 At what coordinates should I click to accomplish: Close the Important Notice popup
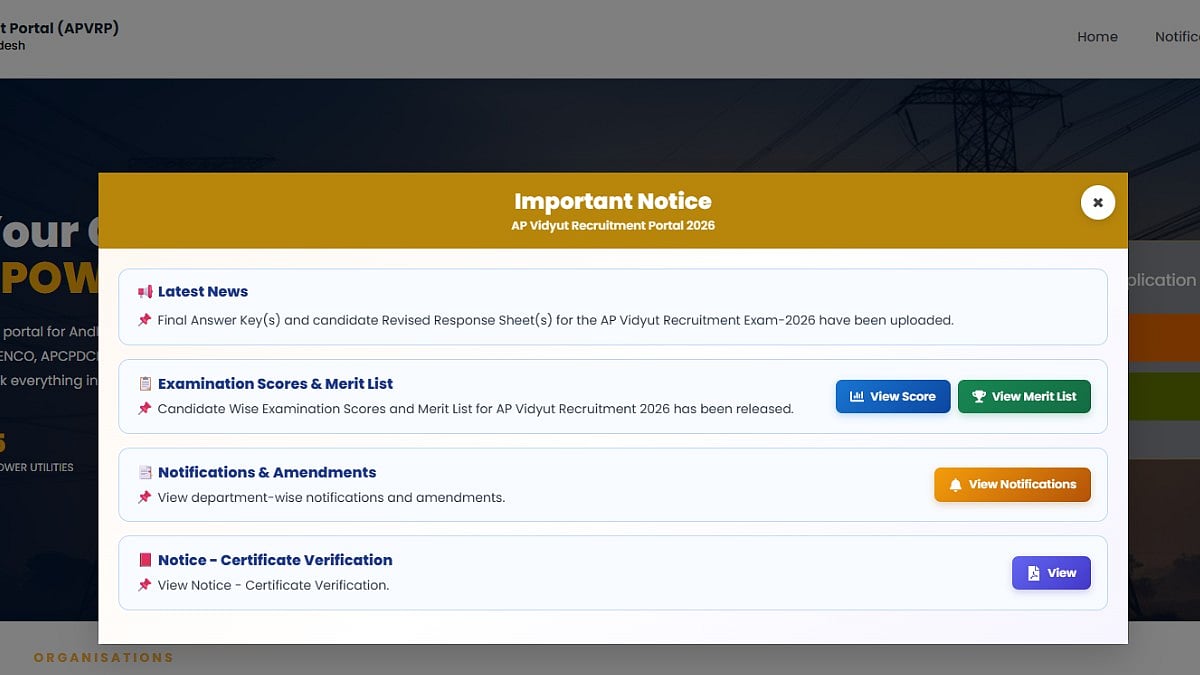point(1097,202)
